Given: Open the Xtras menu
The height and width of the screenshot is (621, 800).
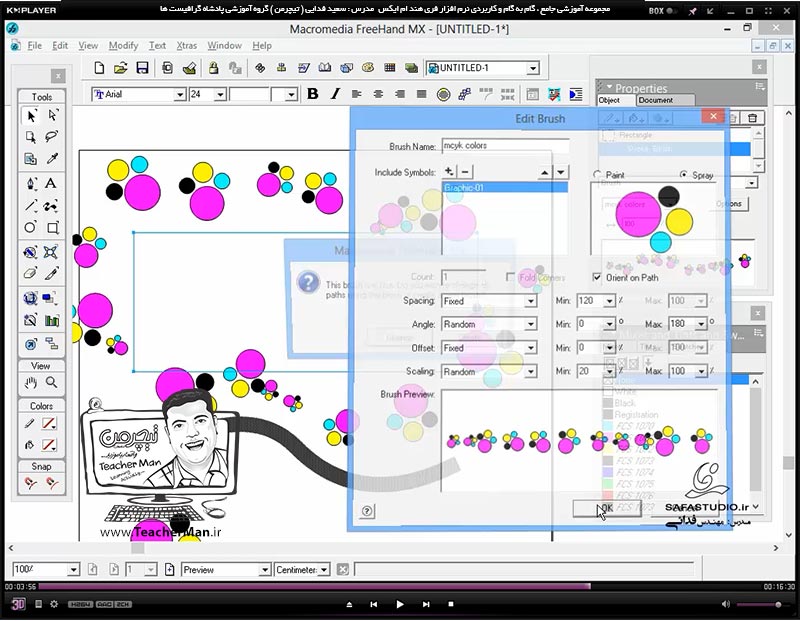Looking at the screenshot, I should 187,45.
